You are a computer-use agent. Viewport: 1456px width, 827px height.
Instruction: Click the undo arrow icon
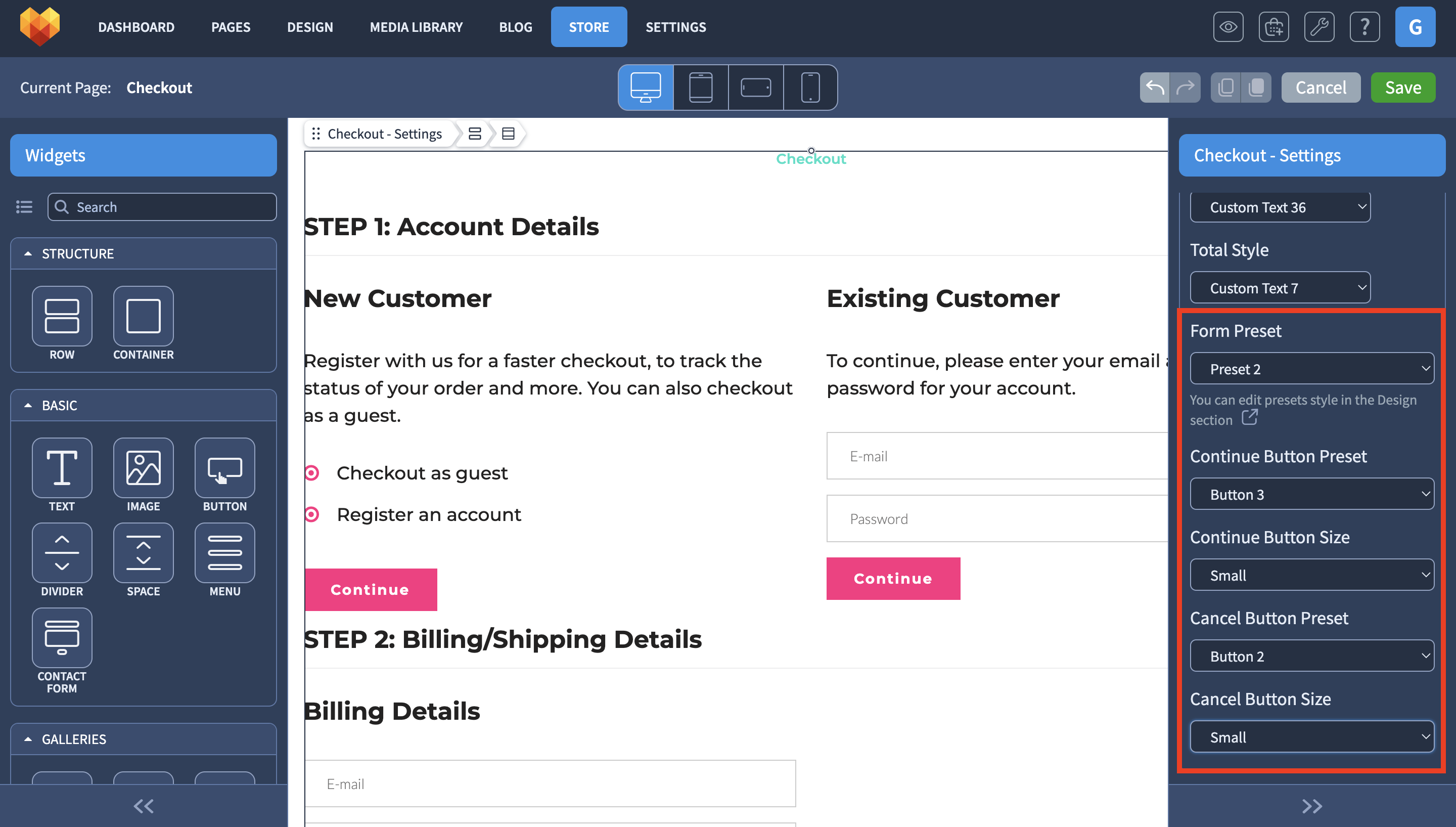[1155, 88]
